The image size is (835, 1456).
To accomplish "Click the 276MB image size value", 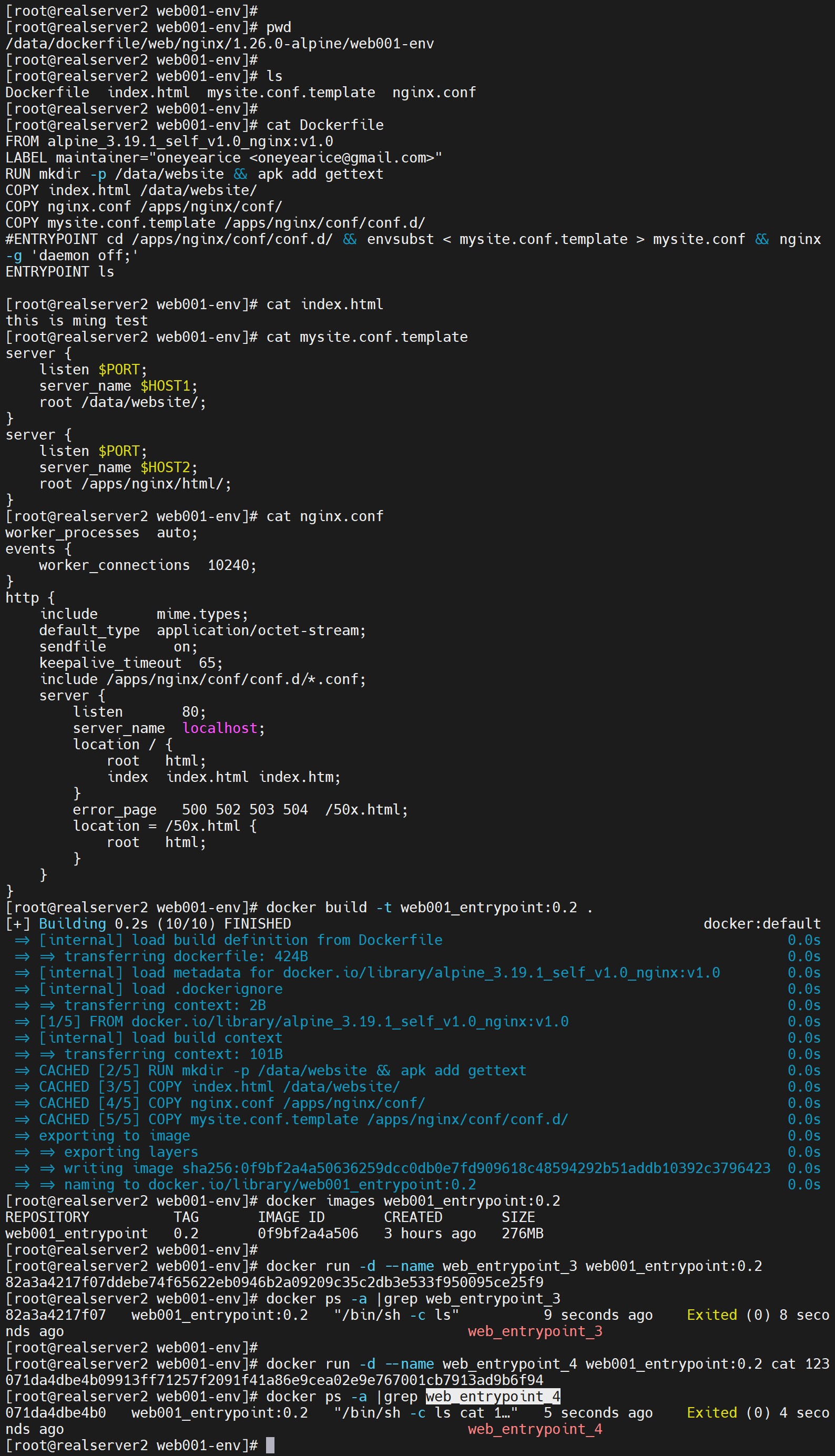I will coord(522,1233).
